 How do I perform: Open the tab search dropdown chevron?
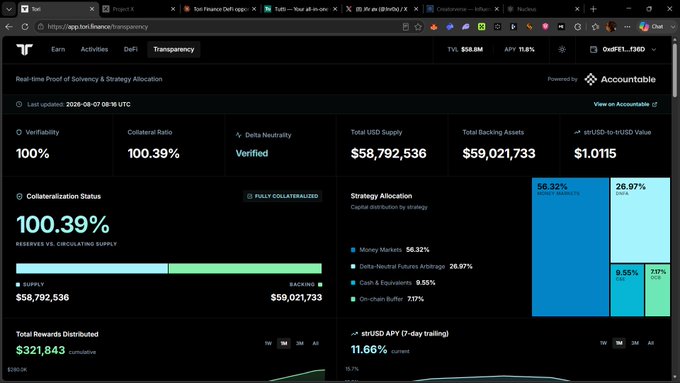click(x=9, y=9)
